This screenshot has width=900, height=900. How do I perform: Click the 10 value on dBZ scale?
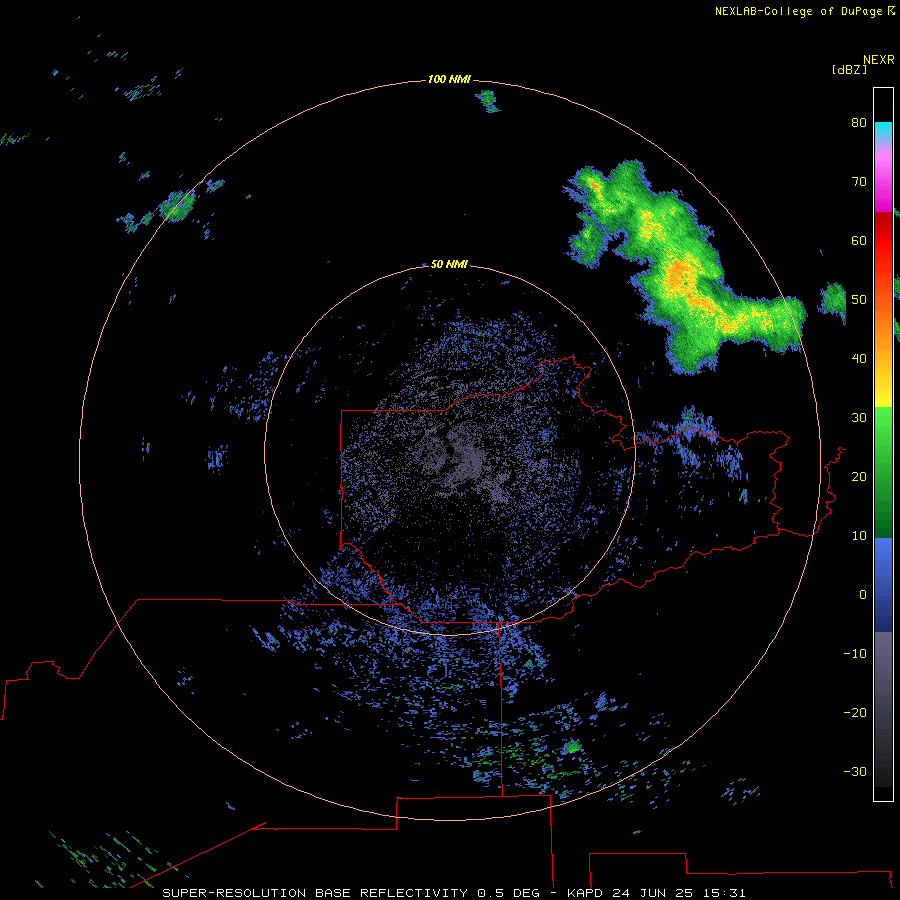[x=859, y=536]
